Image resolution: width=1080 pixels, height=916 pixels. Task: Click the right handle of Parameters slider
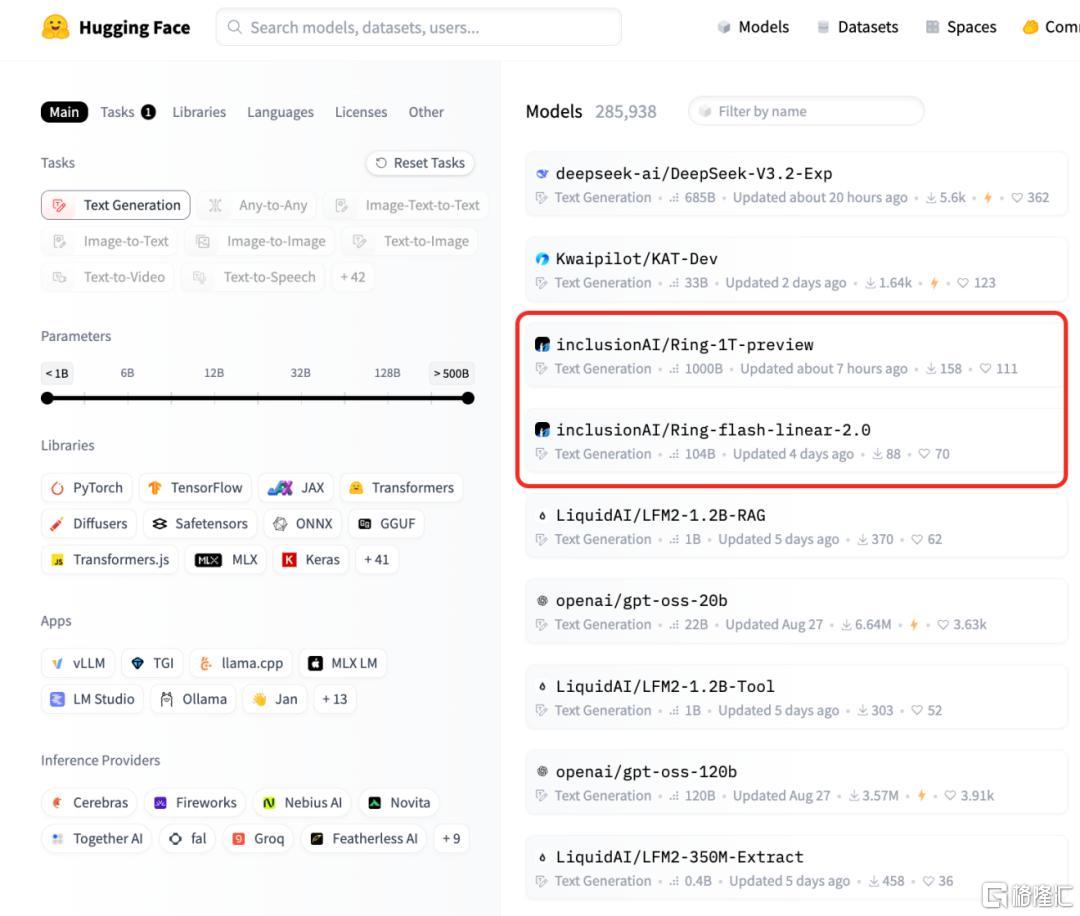[x=468, y=398]
